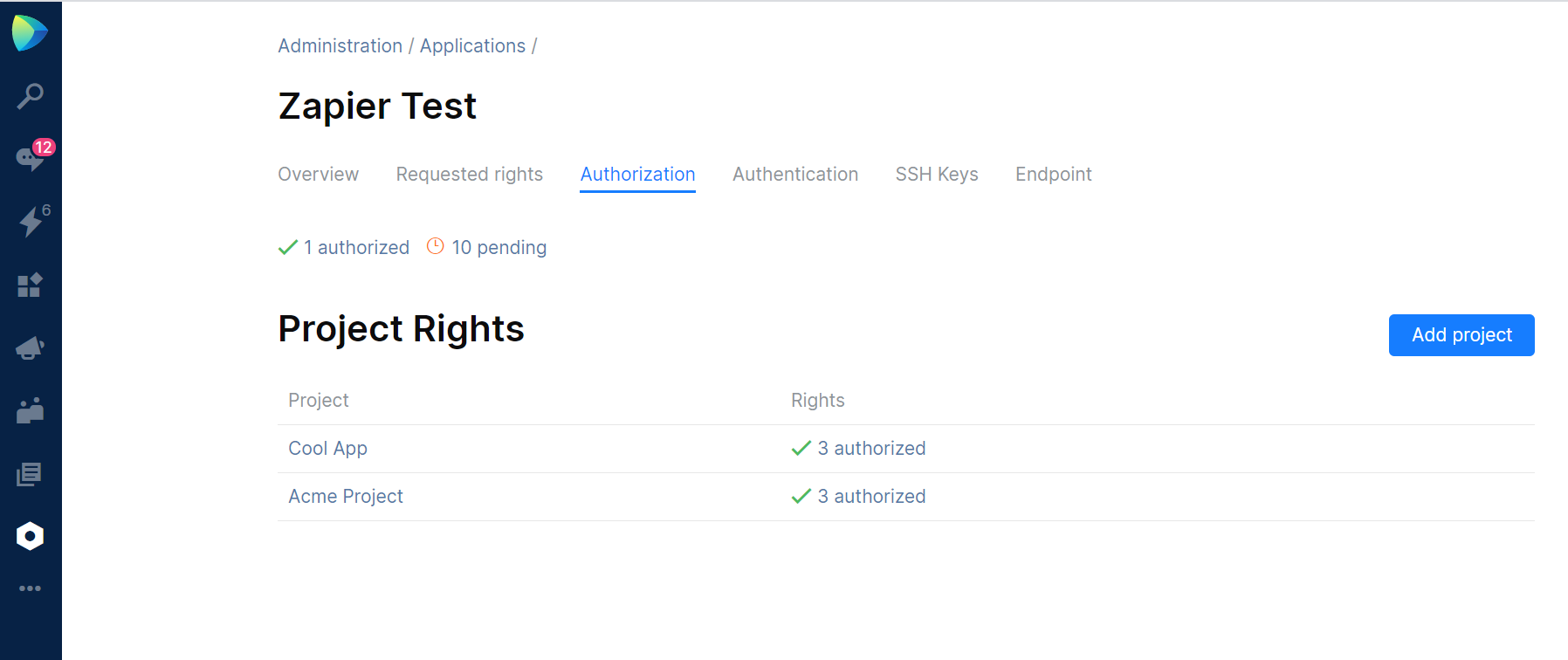Open search from the sidebar magnifier
The image size is (1568, 660).
[30, 96]
